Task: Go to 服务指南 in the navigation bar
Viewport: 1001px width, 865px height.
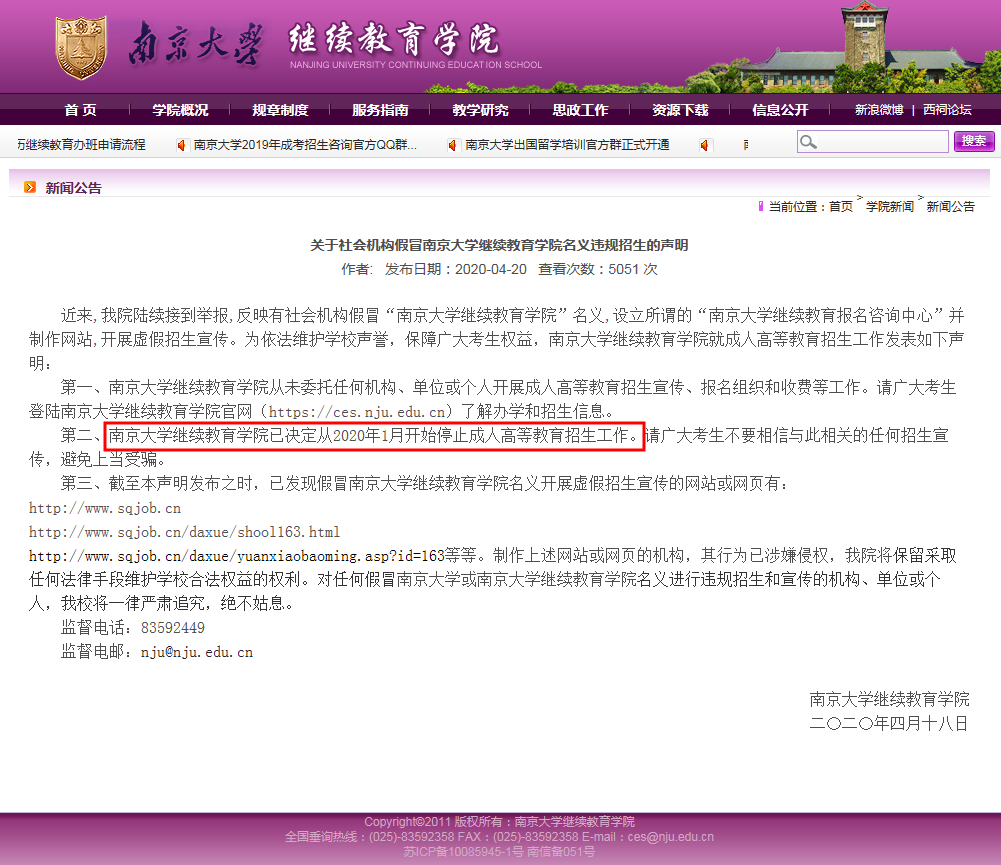Action: tap(380, 110)
